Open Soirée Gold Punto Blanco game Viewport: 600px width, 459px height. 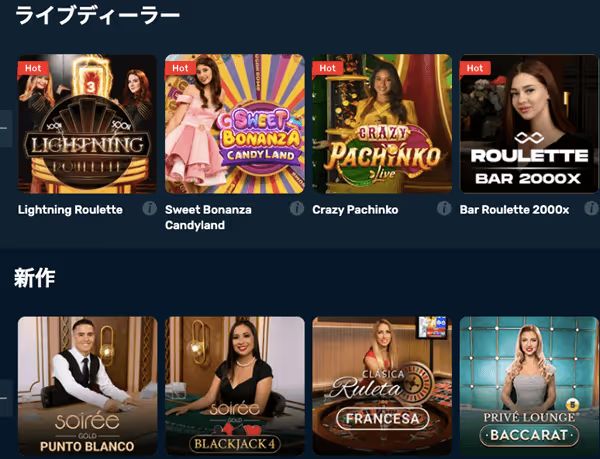[x=88, y=386]
